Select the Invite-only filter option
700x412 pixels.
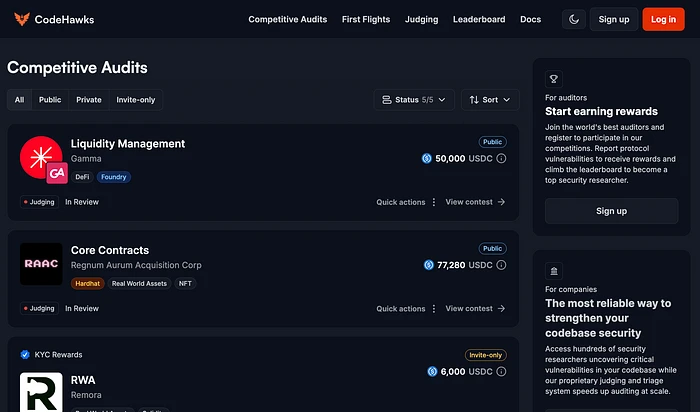click(135, 100)
